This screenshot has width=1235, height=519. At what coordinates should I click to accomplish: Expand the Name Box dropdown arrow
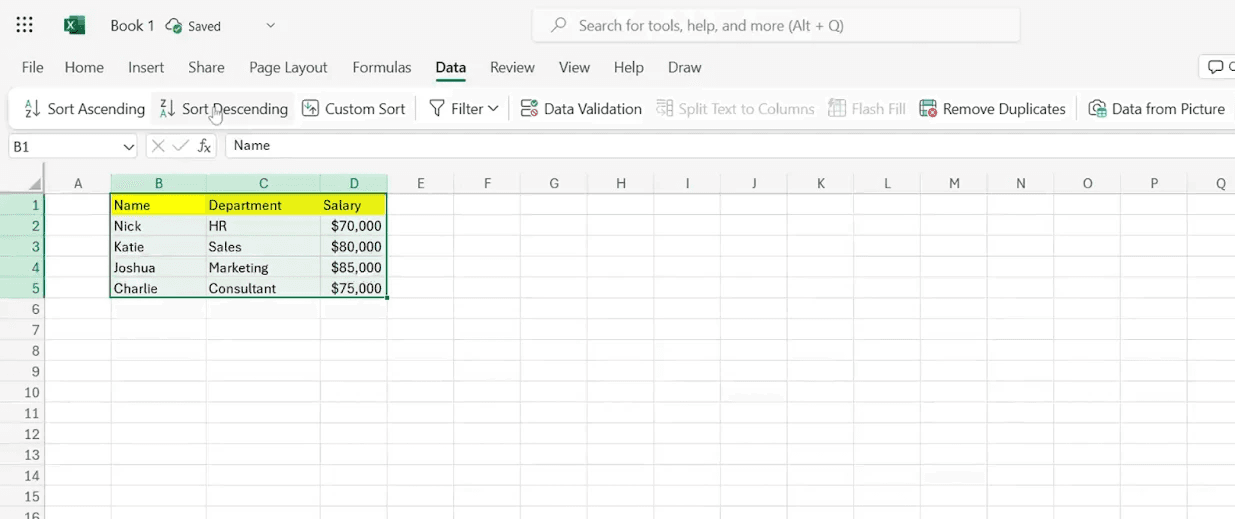(x=128, y=146)
